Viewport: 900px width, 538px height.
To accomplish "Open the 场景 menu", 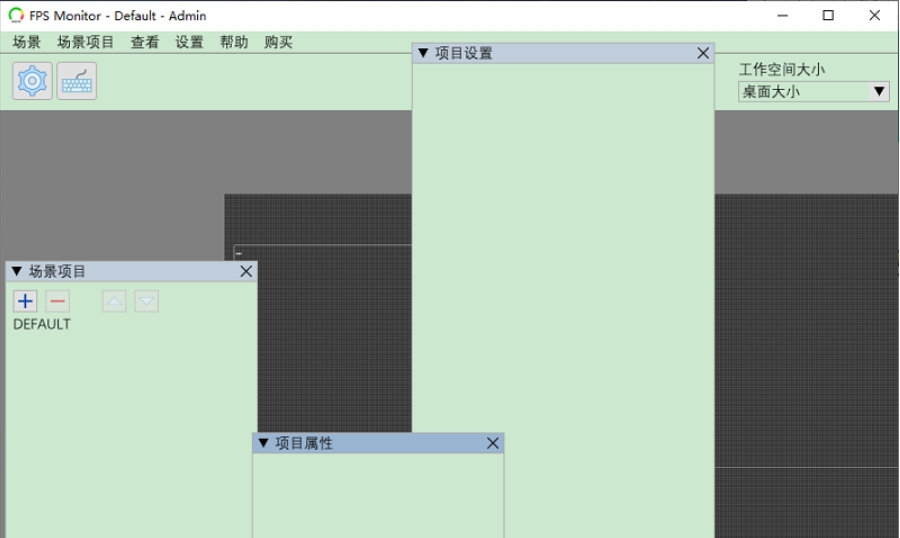I will pos(27,42).
